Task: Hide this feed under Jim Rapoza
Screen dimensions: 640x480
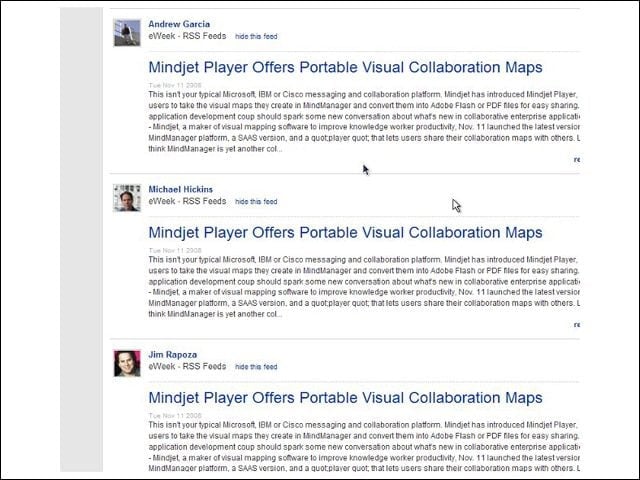Action: (x=256, y=367)
